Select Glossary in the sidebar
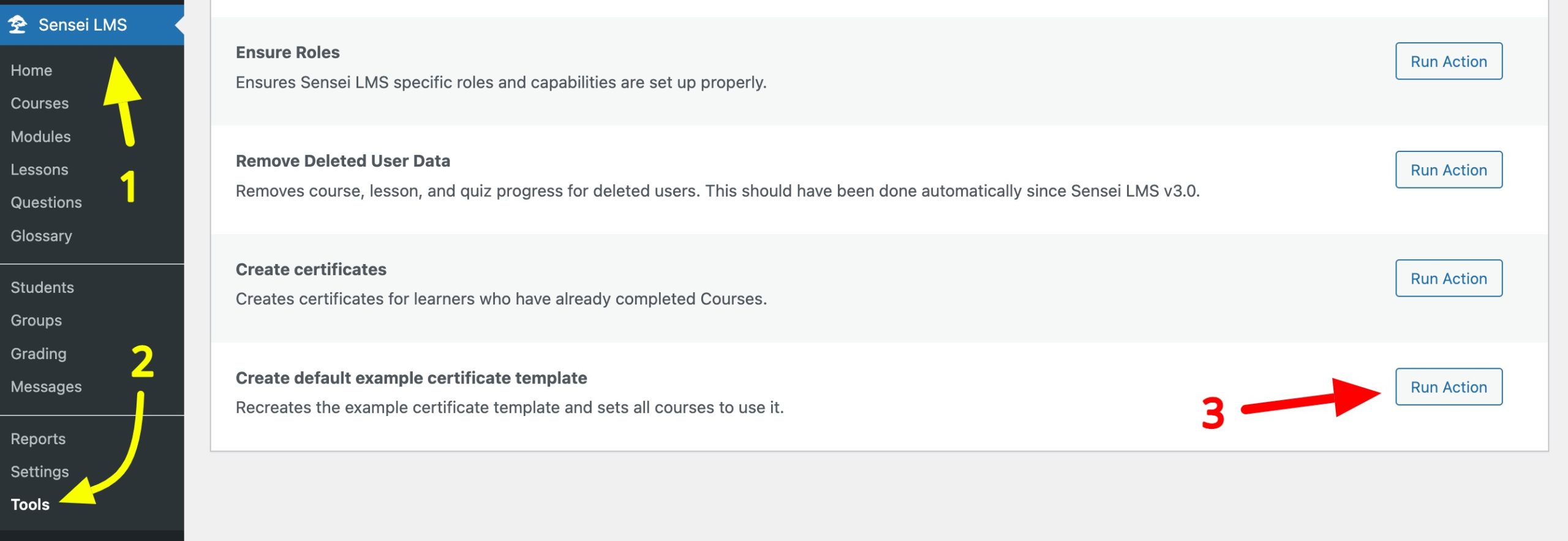1568x541 pixels. click(41, 236)
